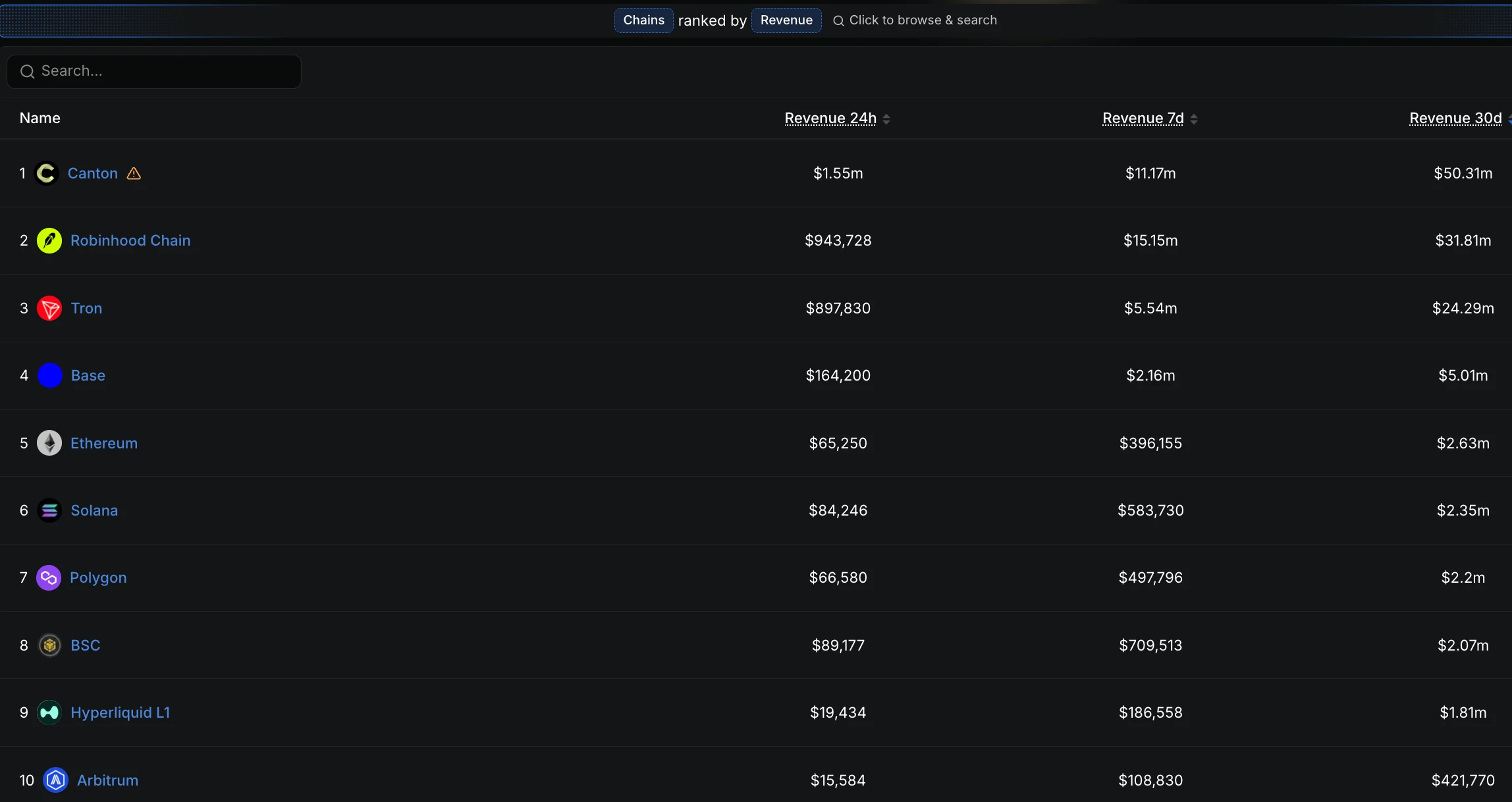Open the BSC chain link
Viewport: 1512px width, 802px height.
86,645
